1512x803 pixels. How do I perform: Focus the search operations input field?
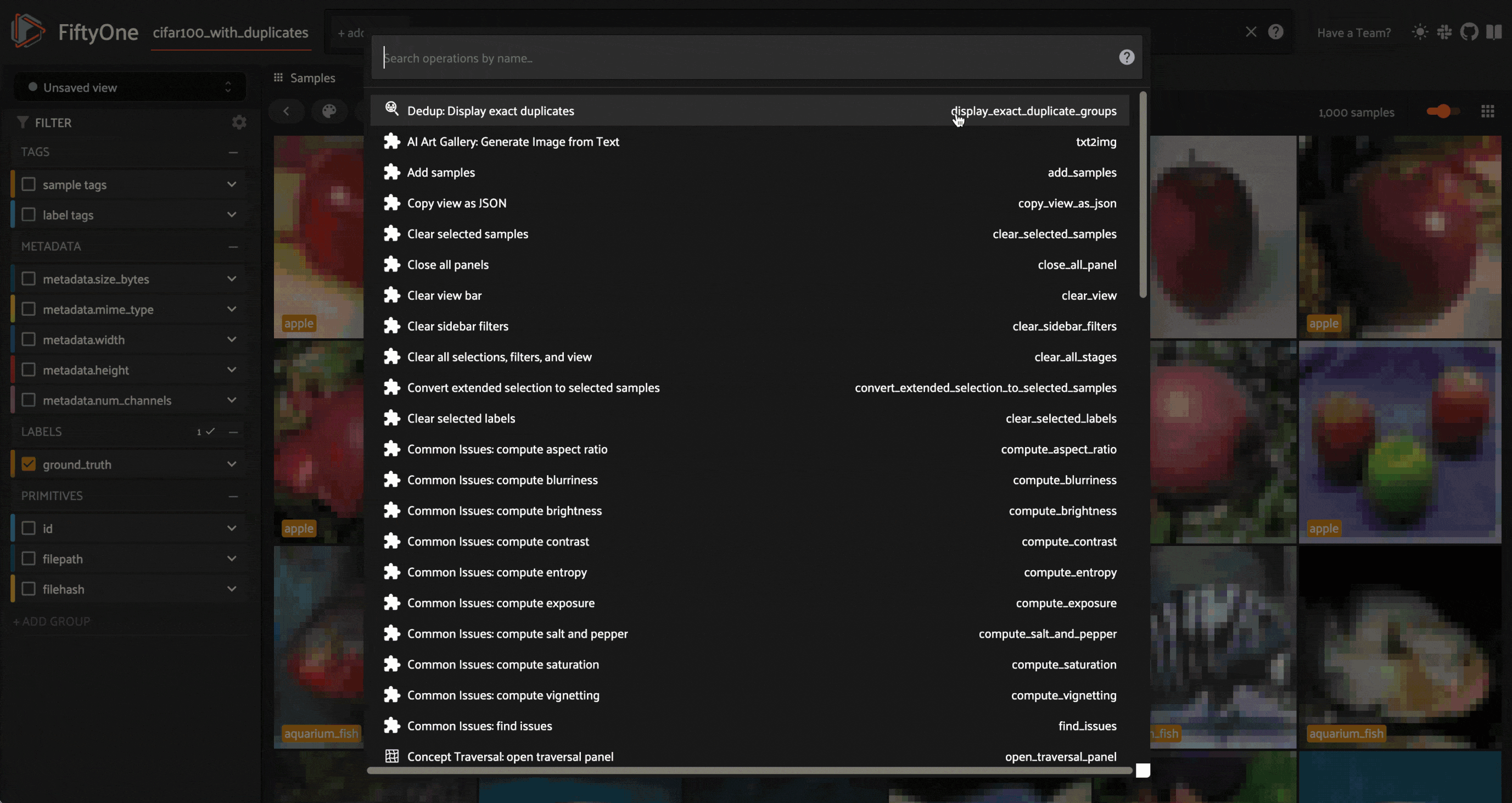coord(746,58)
